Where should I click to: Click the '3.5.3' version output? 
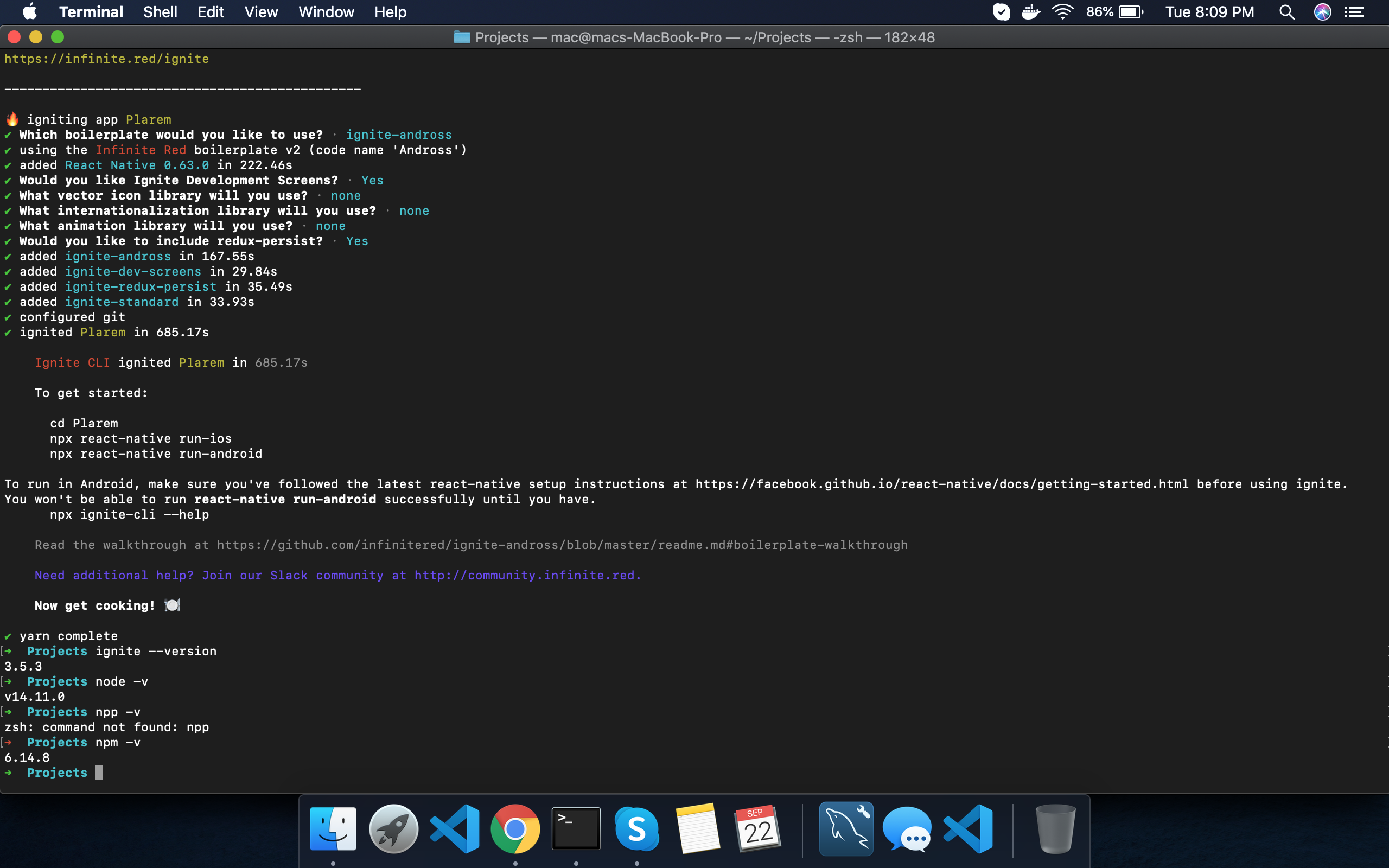point(23,667)
